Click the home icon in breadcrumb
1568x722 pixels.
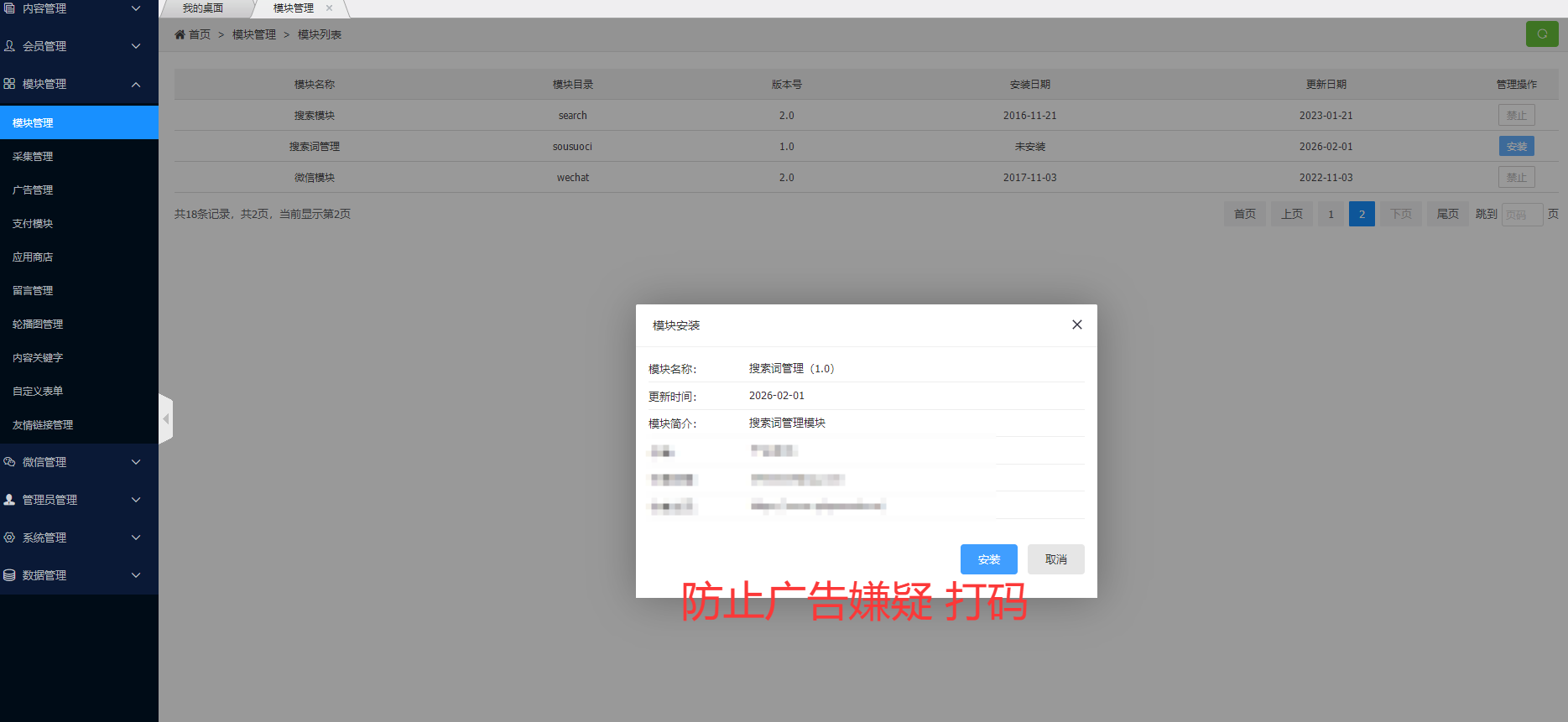click(180, 34)
